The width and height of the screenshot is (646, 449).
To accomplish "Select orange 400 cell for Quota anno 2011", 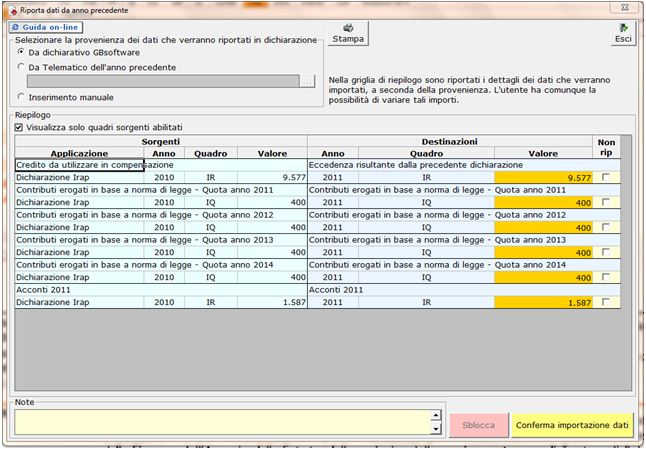I will click(x=543, y=202).
